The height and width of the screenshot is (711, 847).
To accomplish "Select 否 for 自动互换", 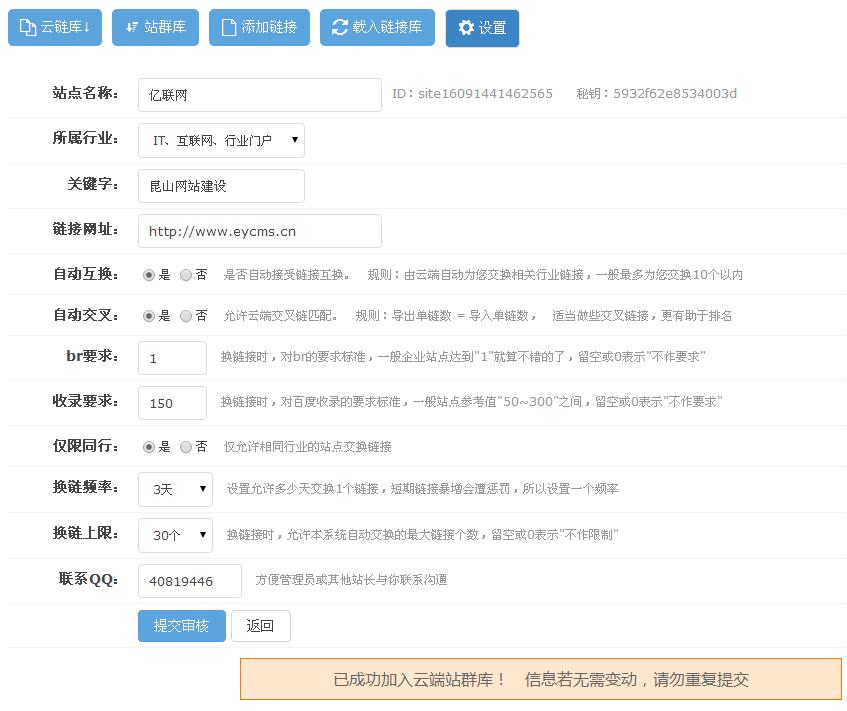I will [x=186, y=275].
